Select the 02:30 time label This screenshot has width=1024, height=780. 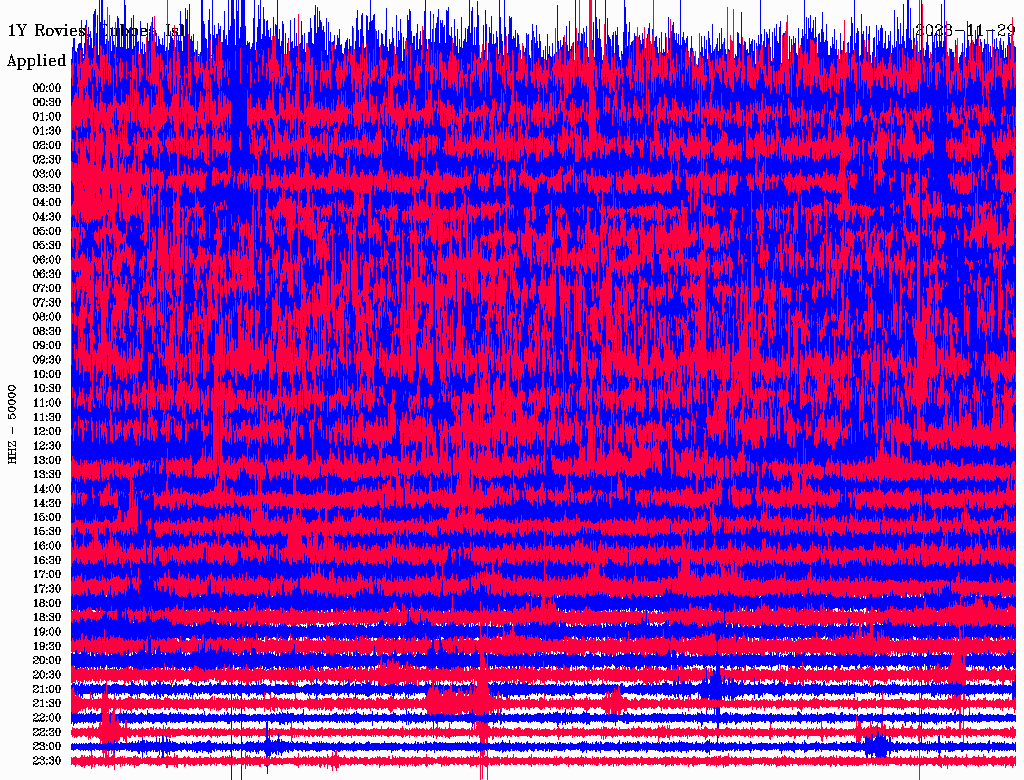point(47,159)
